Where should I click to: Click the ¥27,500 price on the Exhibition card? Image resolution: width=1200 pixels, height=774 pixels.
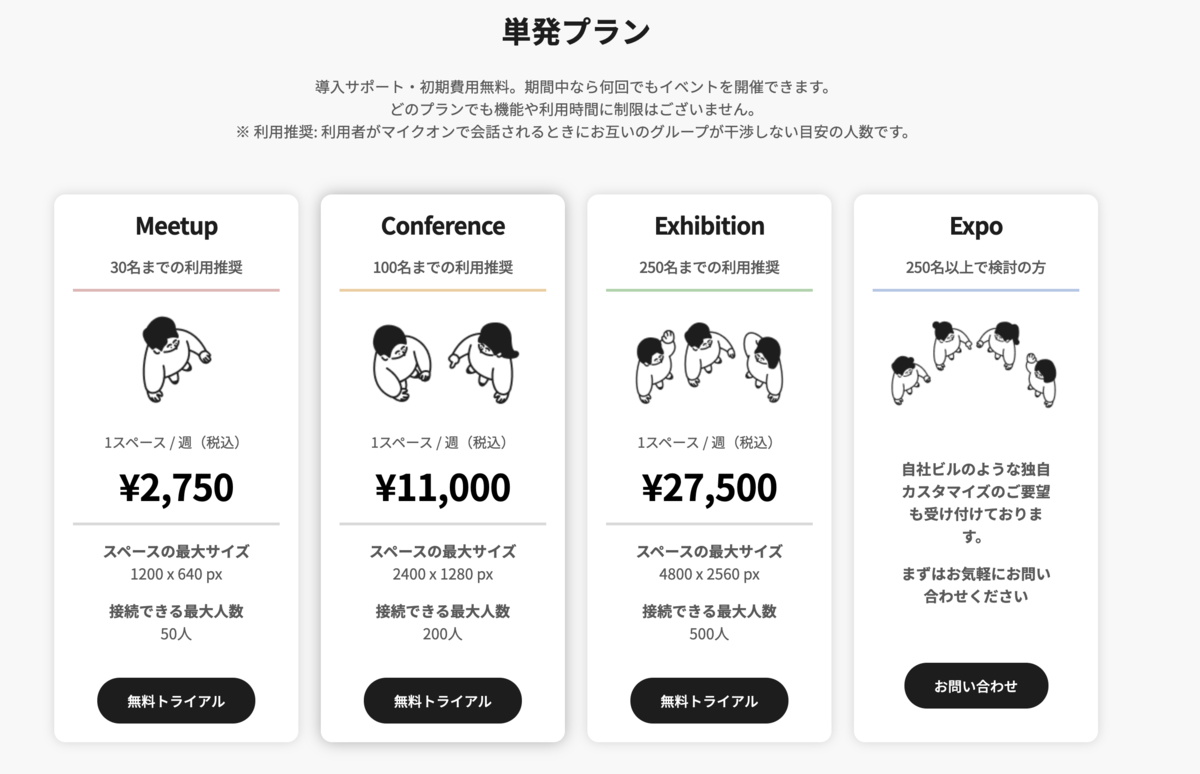pyautogui.click(x=709, y=487)
